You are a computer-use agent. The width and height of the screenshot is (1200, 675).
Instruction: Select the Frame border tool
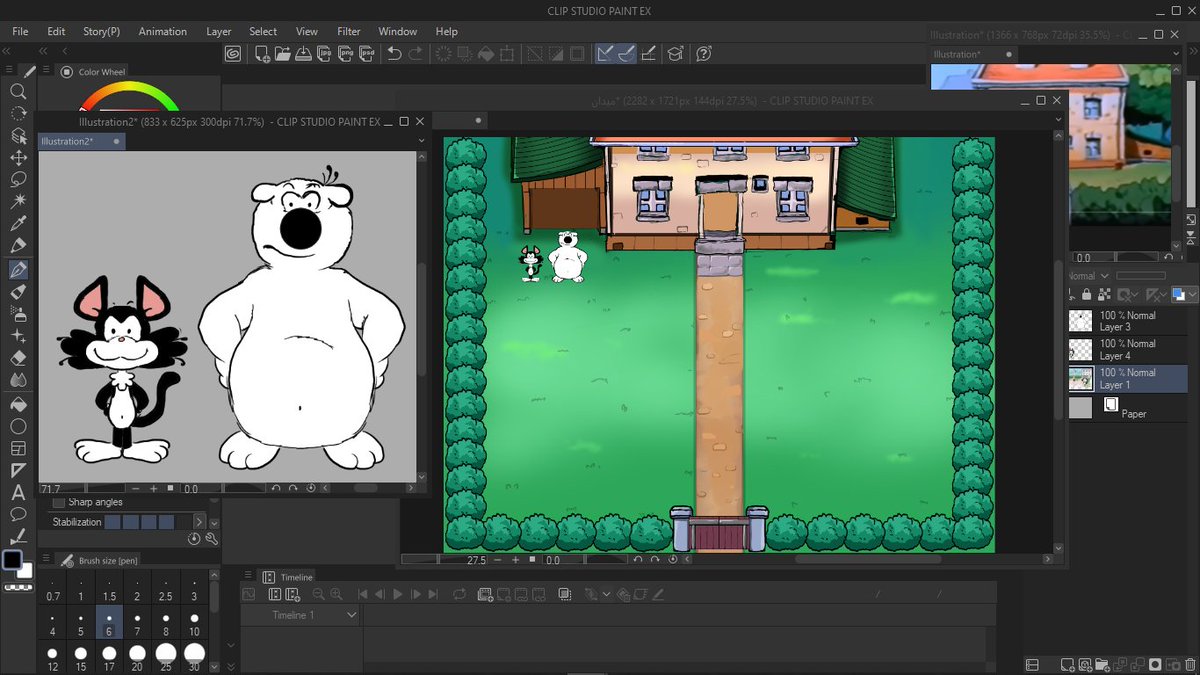click(x=18, y=448)
